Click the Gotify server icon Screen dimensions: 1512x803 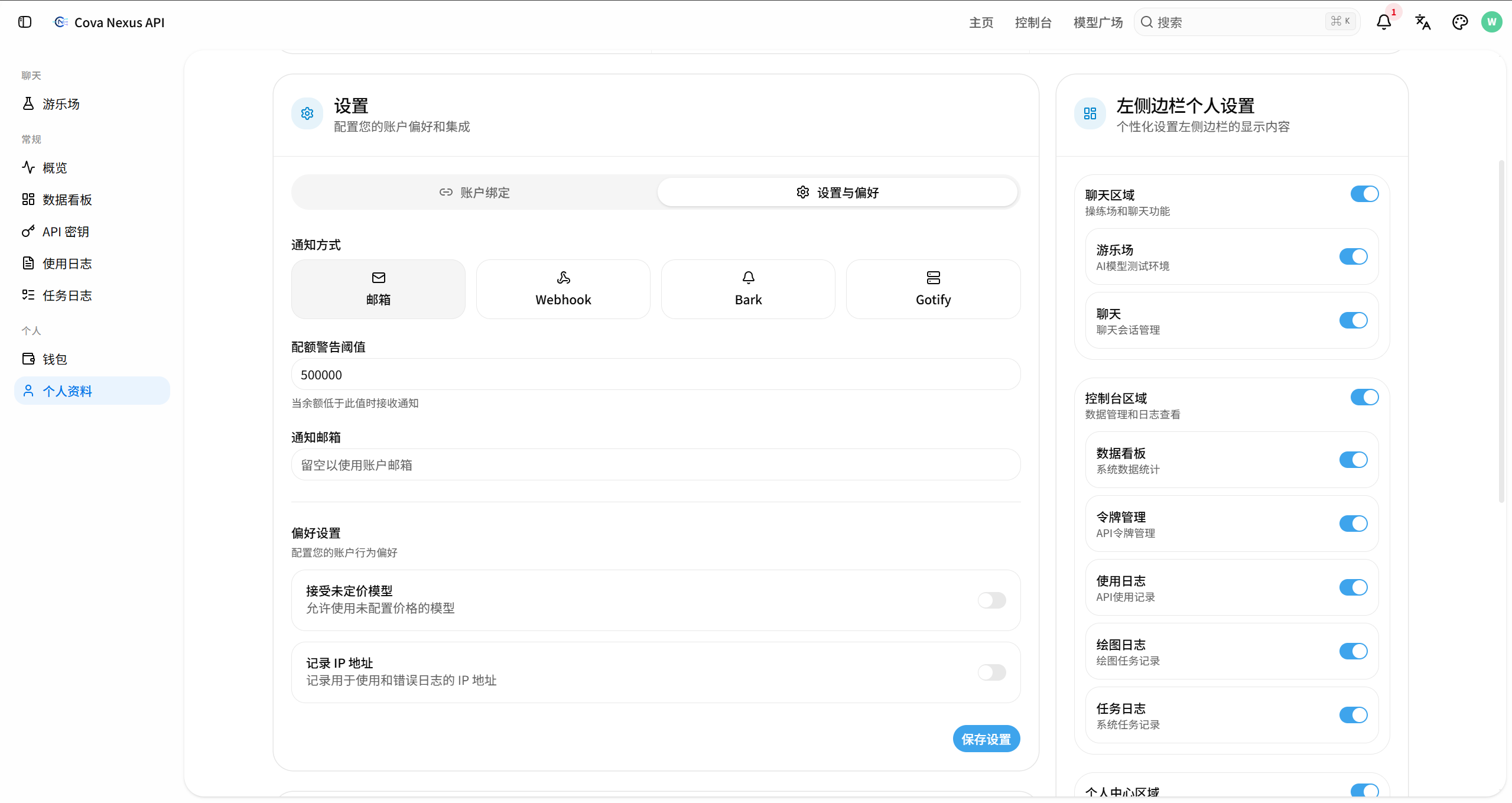click(934, 278)
